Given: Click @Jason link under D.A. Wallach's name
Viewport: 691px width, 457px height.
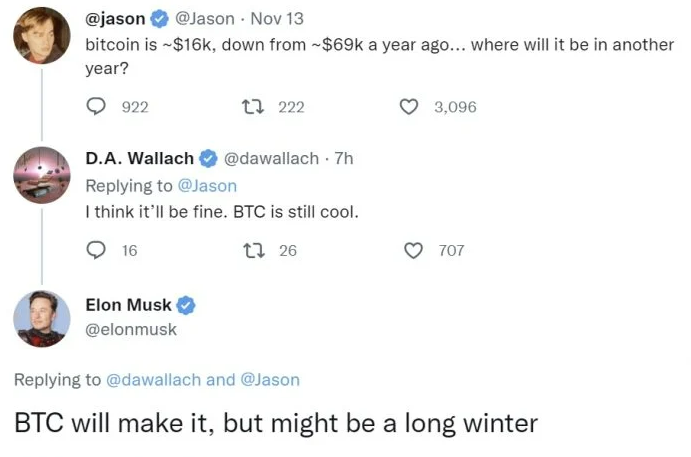Looking at the screenshot, I should pos(207,185).
